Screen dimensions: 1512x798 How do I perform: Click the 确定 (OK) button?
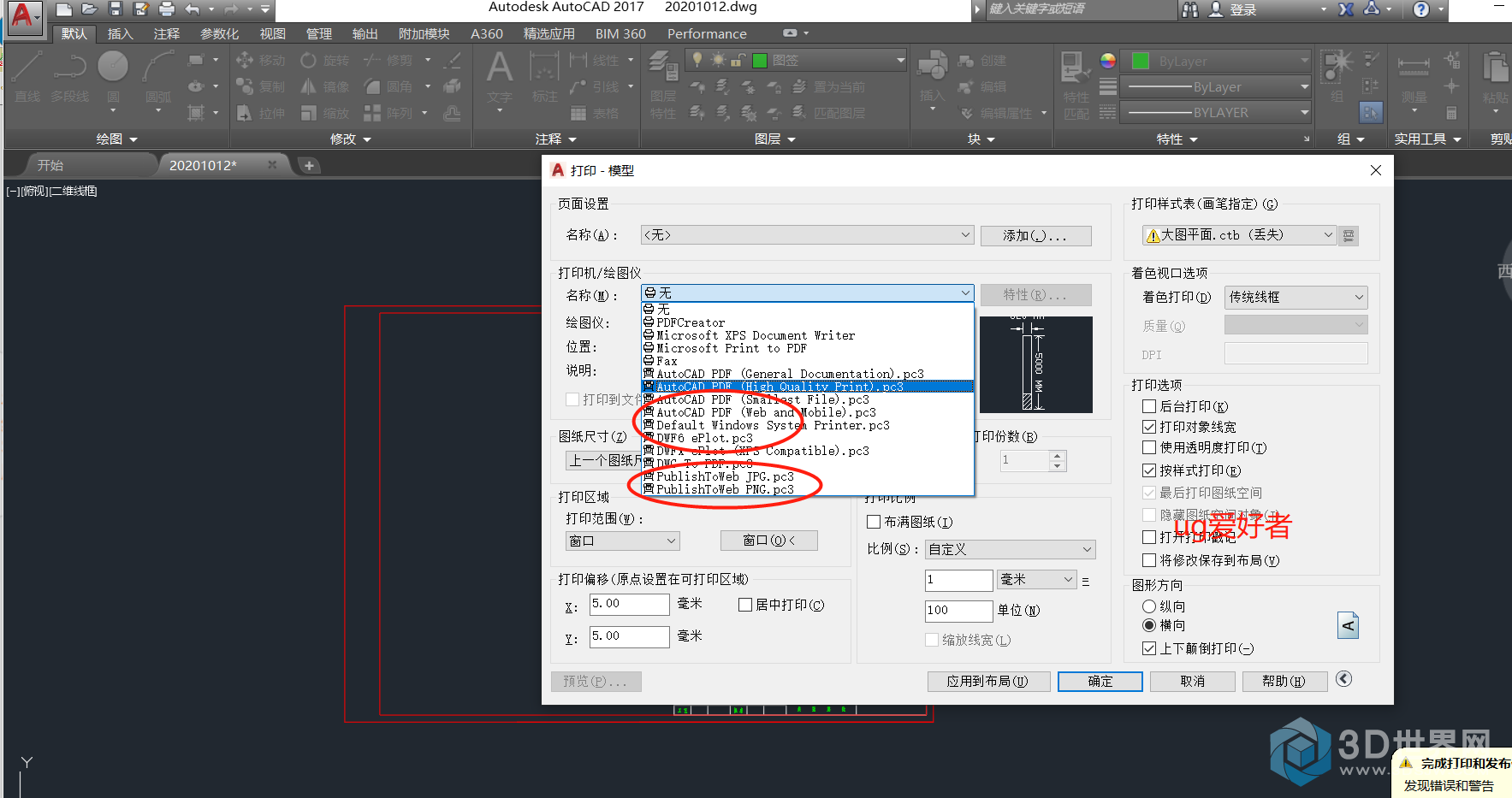click(1100, 681)
